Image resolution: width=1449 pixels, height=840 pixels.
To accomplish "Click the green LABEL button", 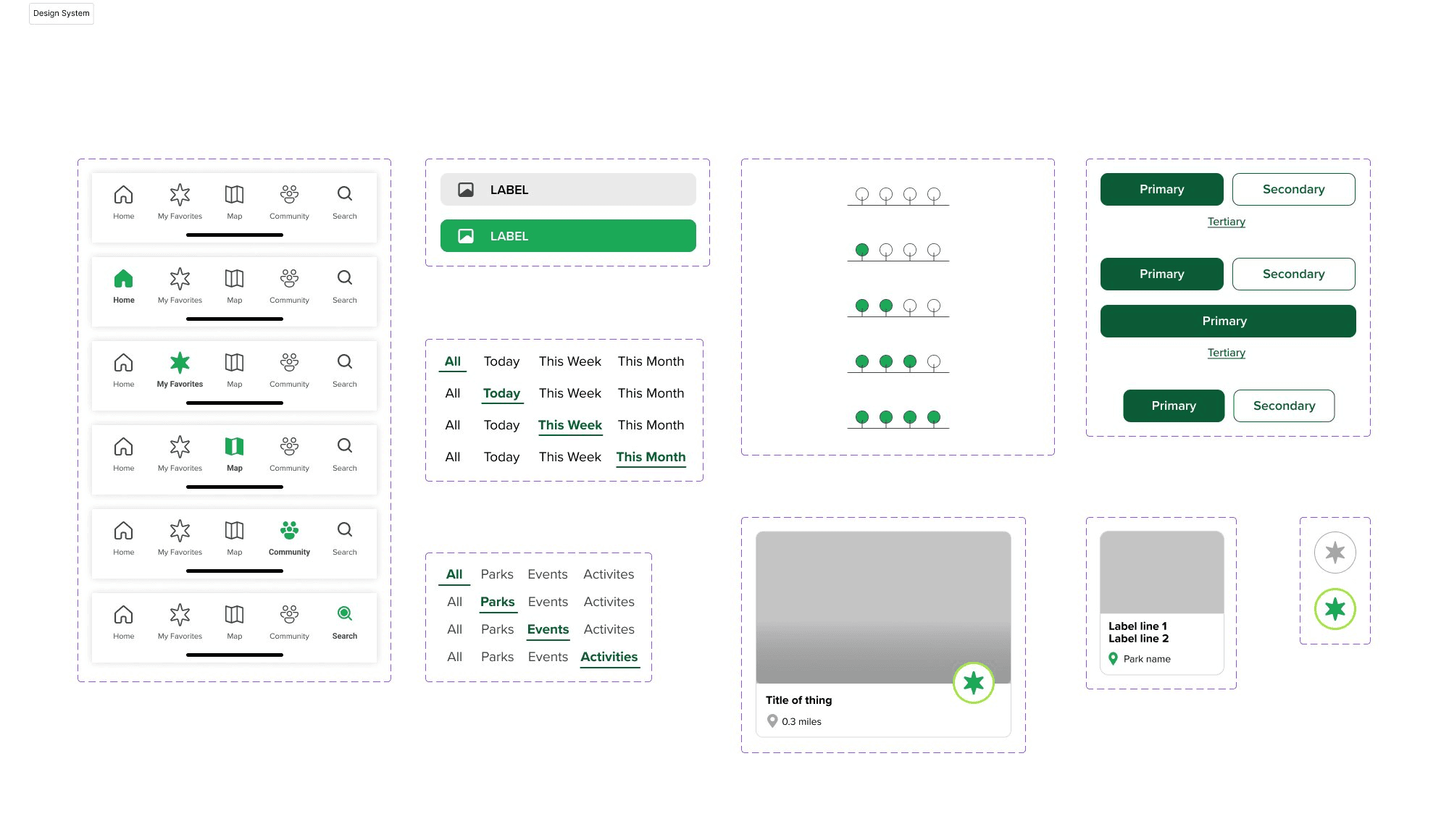I will click(x=567, y=235).
